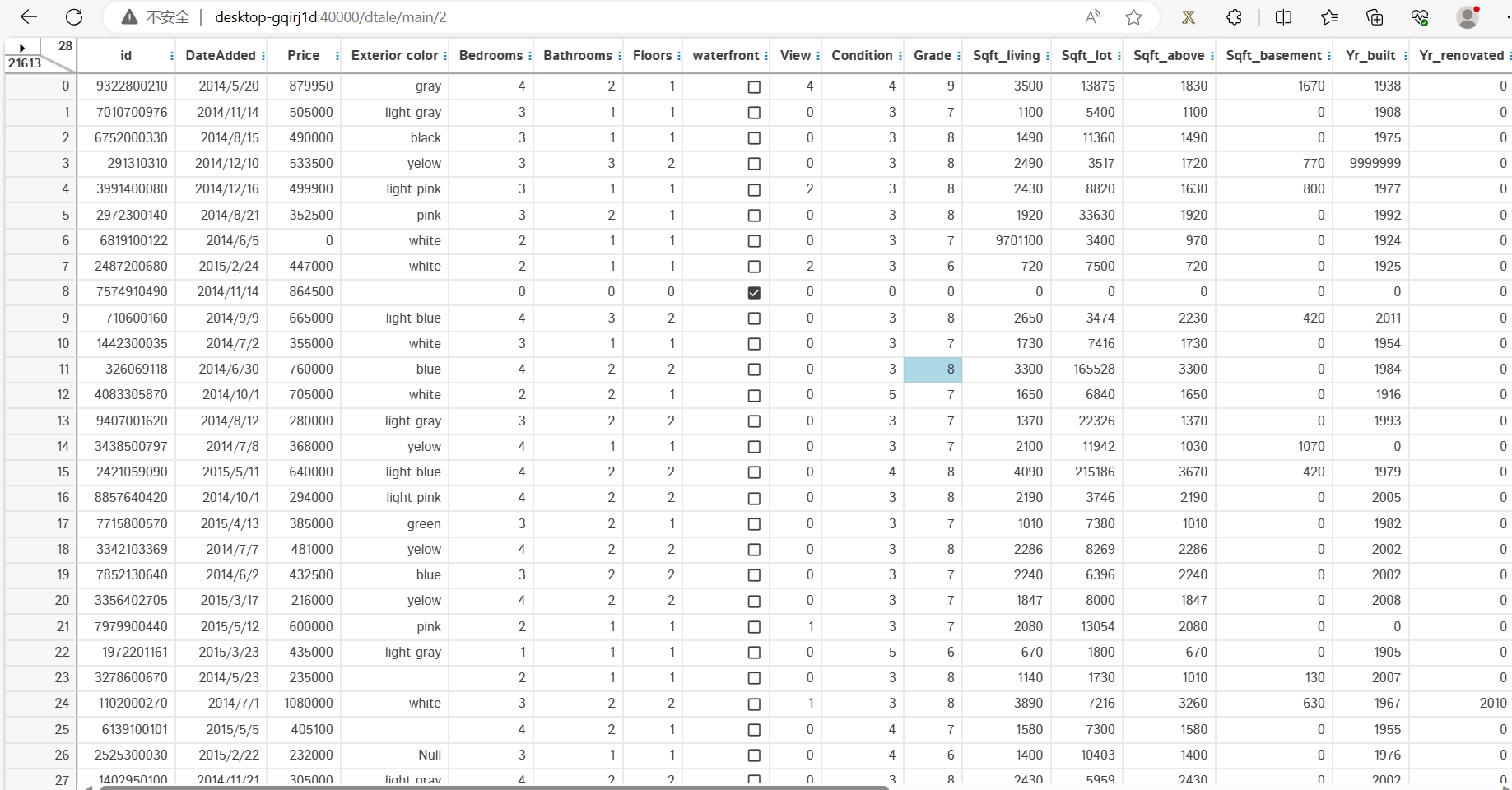Viewport: 1512px width, 790px height.
Task: Open the Bathrooms column menu
Action: pos(619,56)
